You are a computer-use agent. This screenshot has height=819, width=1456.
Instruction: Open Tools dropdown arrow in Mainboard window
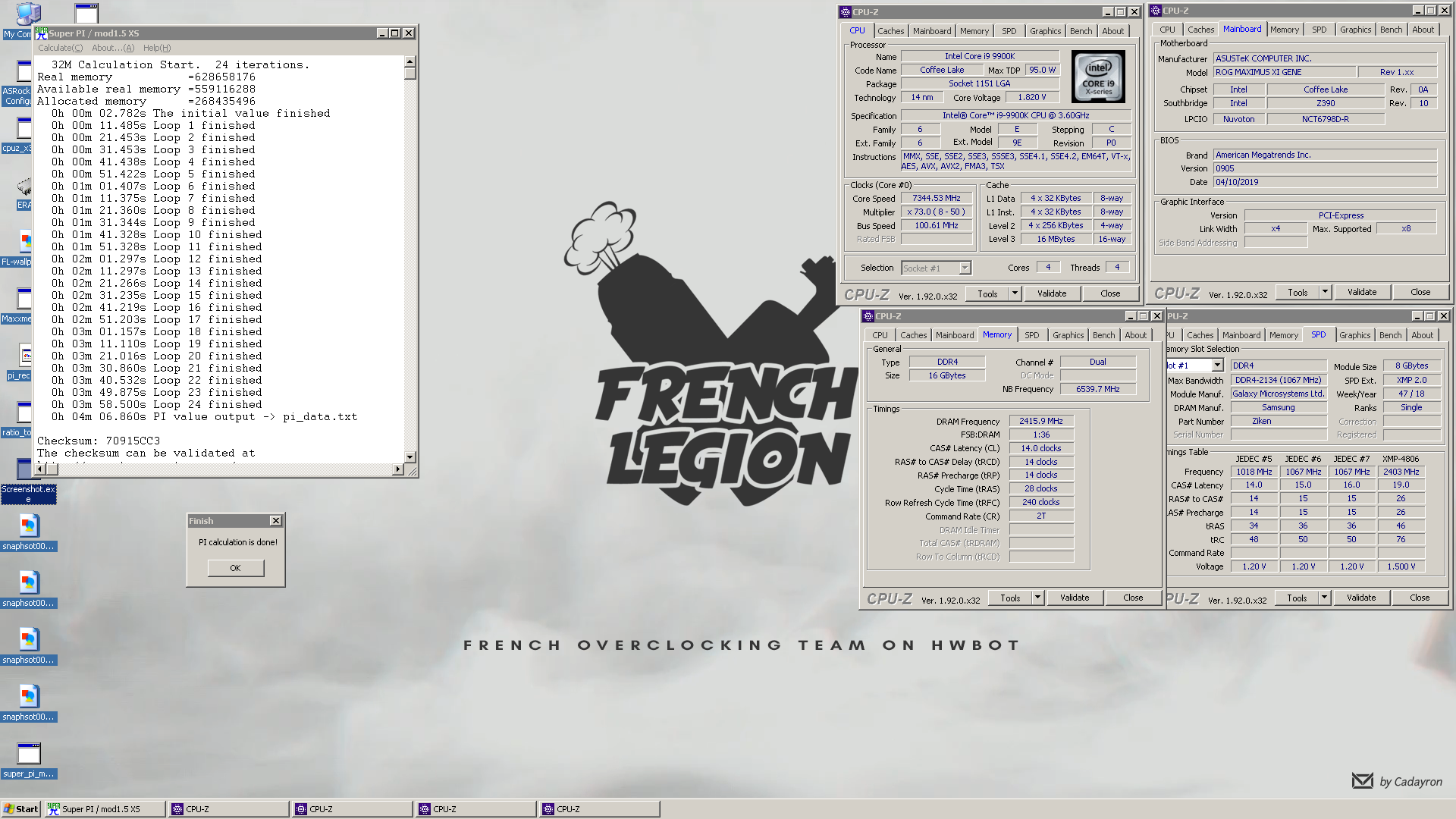click(1325, 292)
